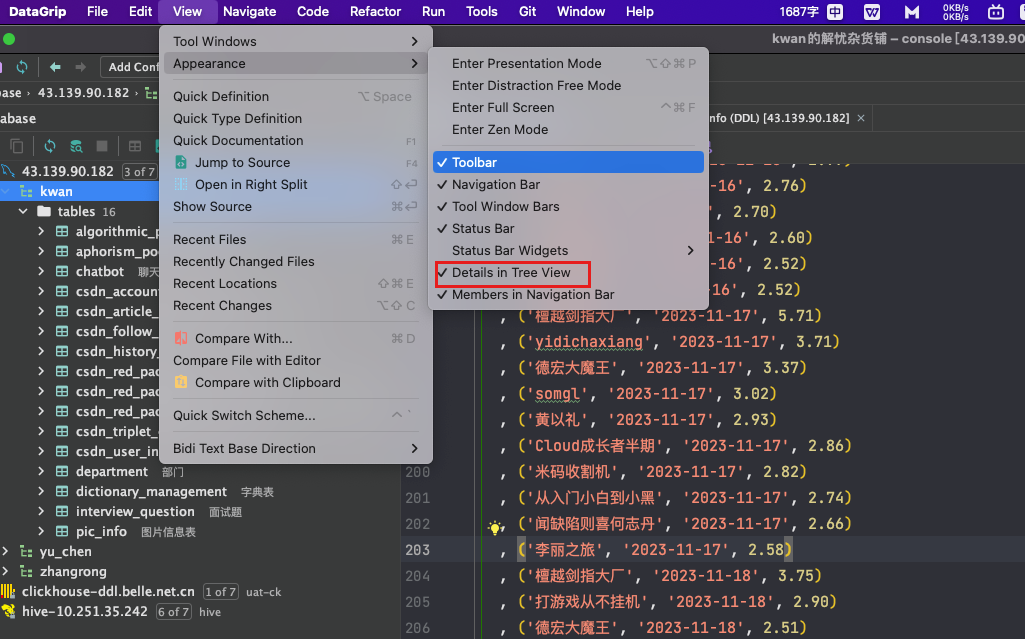Click the 1 of 7 badge for clickhouse

click(220, 592)
